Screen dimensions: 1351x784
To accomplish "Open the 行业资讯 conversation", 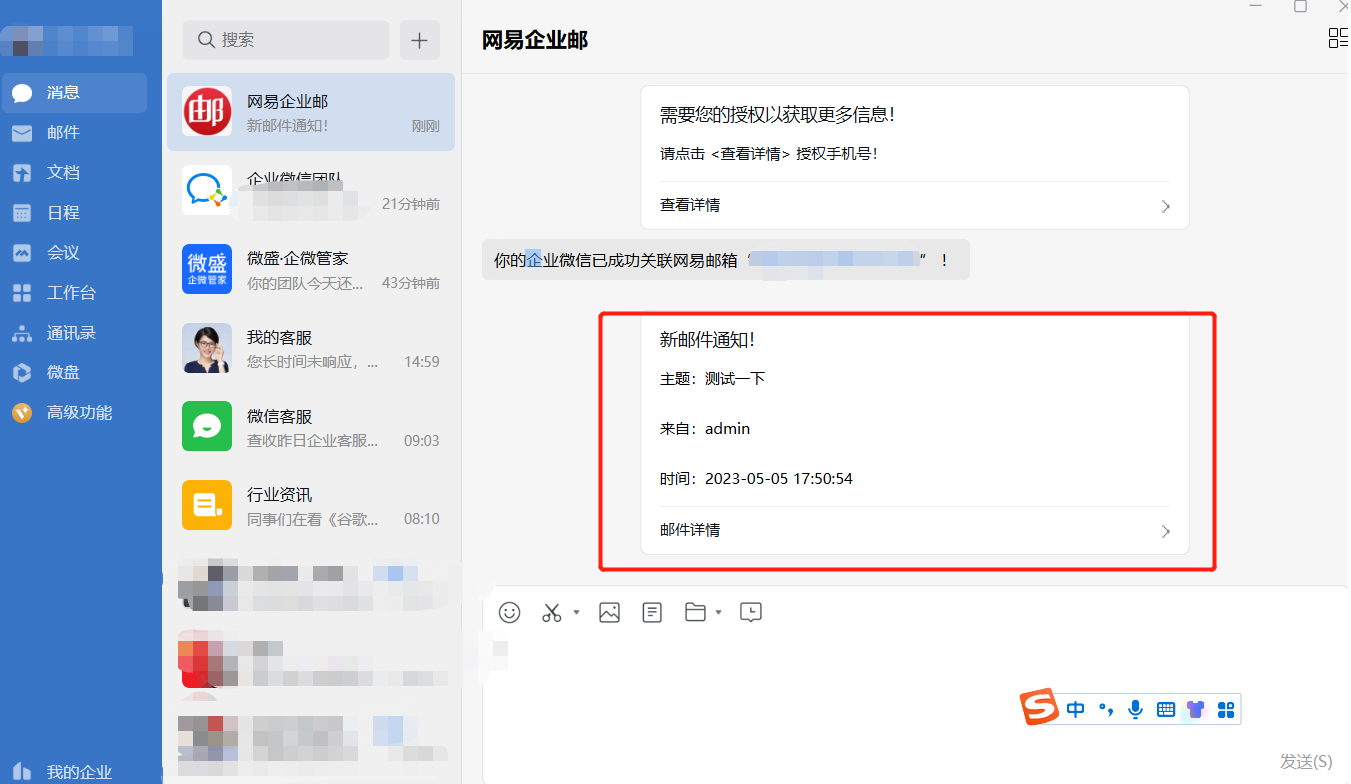I will pos(311,505).
